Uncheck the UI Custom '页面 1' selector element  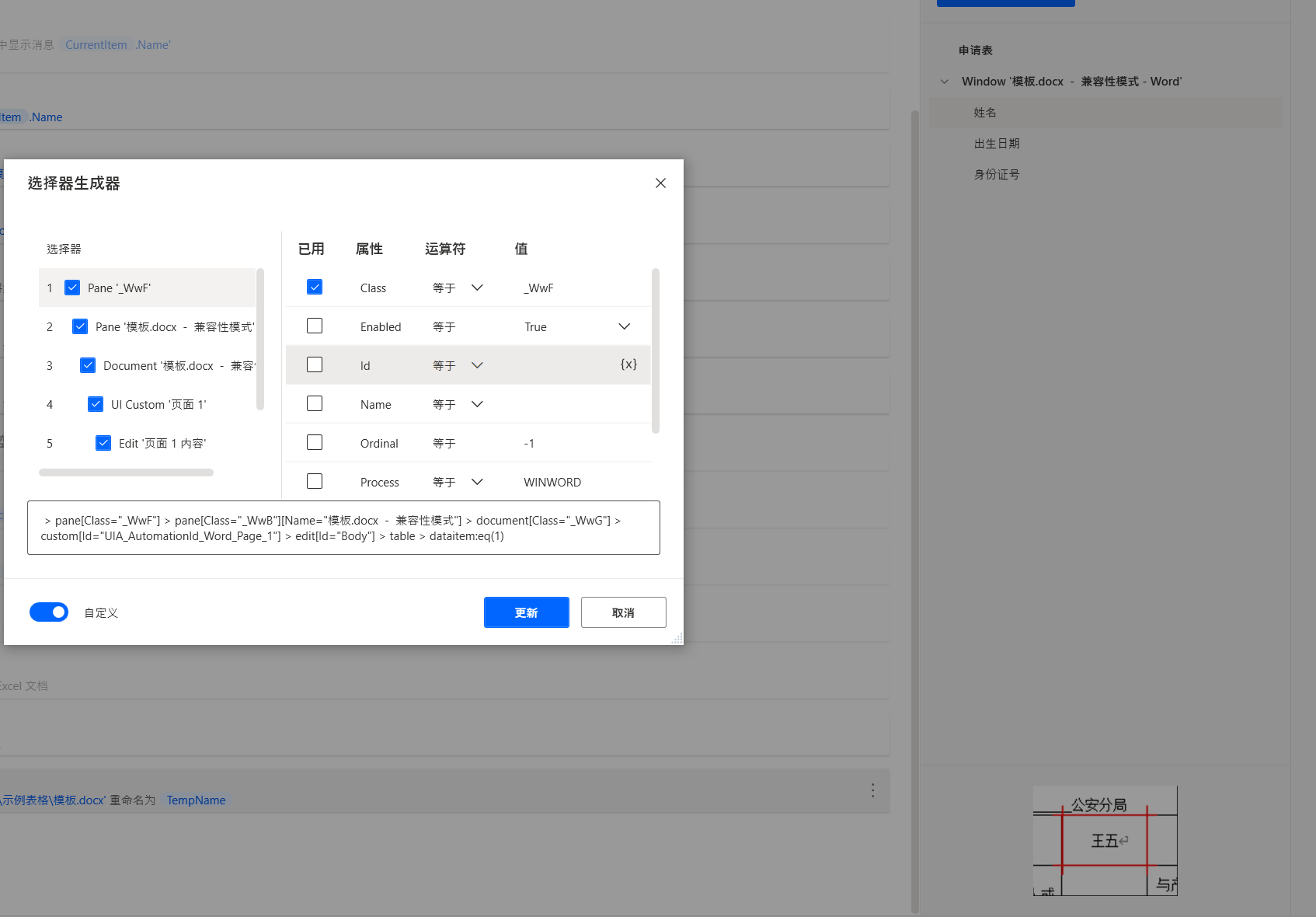pos(96,404)
